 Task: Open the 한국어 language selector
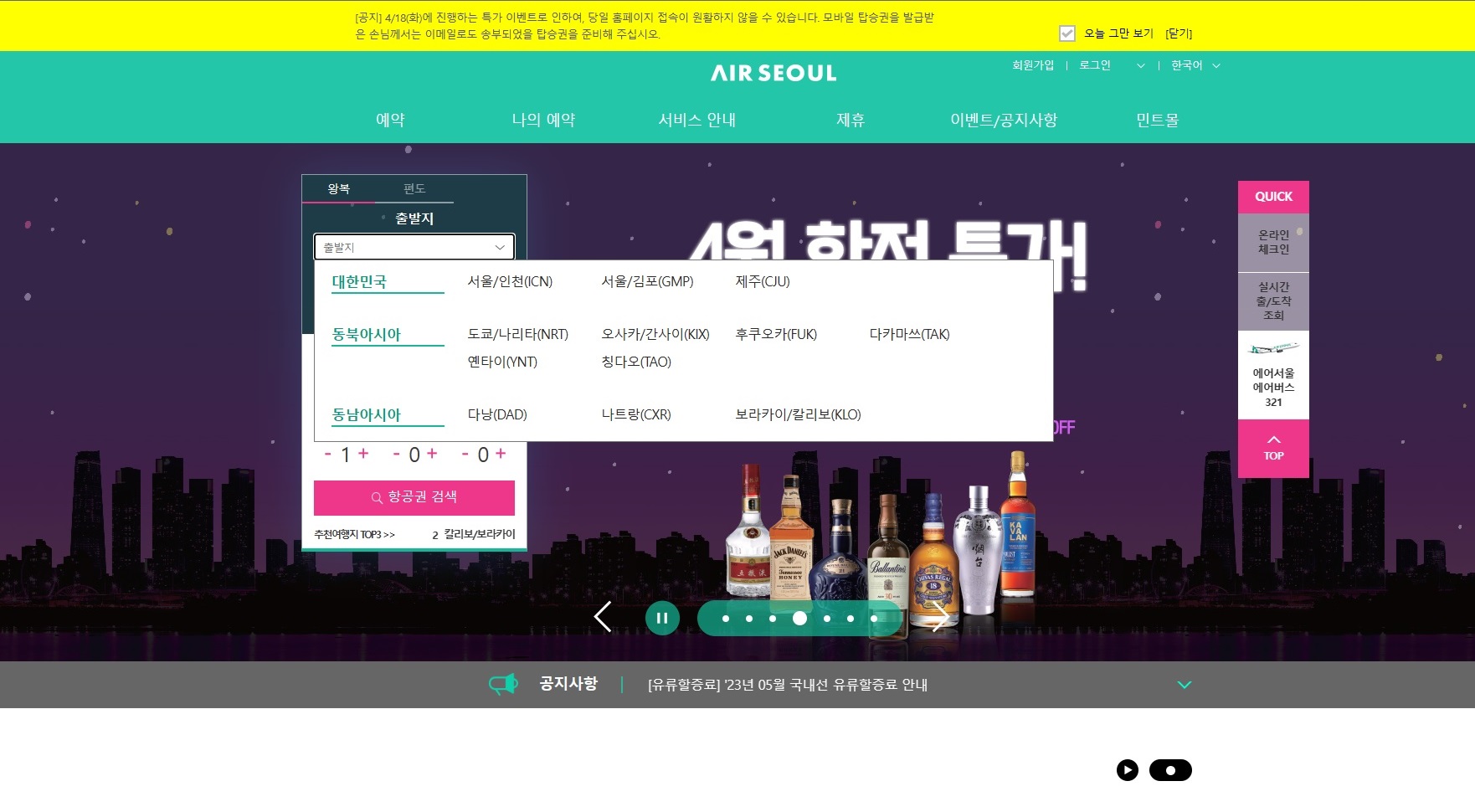pos(1195,65)
